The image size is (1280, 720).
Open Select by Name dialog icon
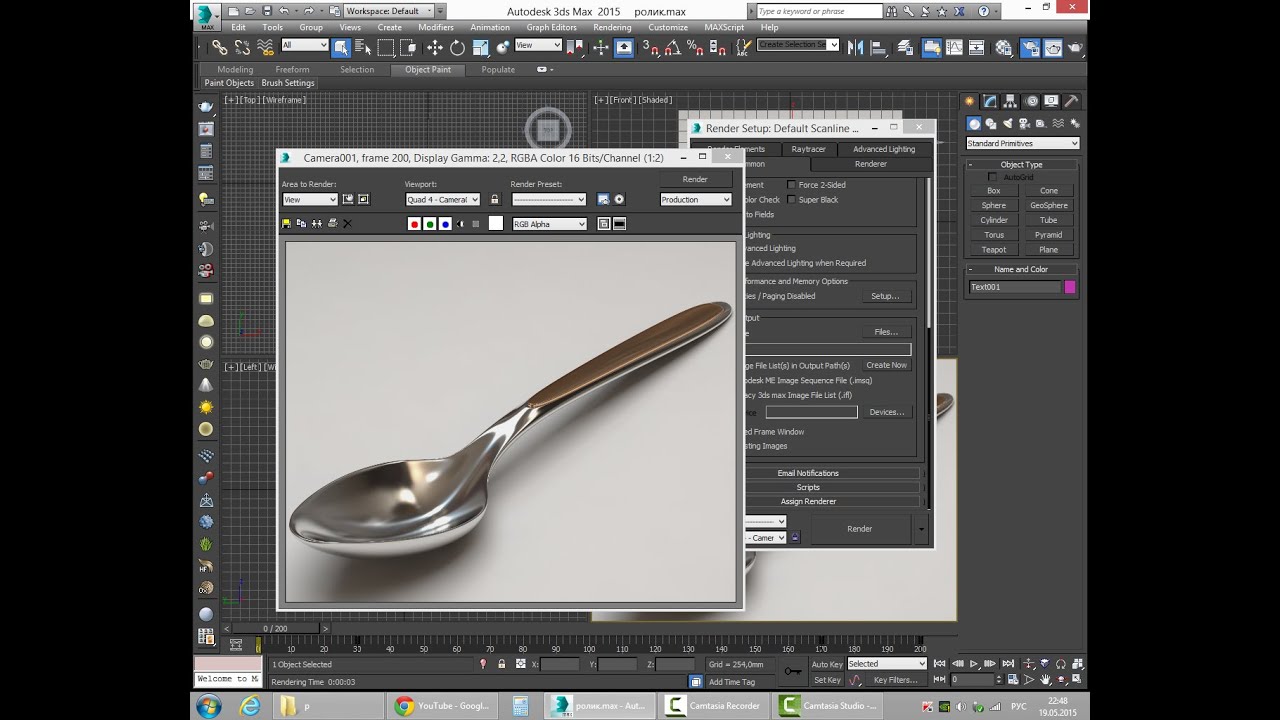pos(364,47)
